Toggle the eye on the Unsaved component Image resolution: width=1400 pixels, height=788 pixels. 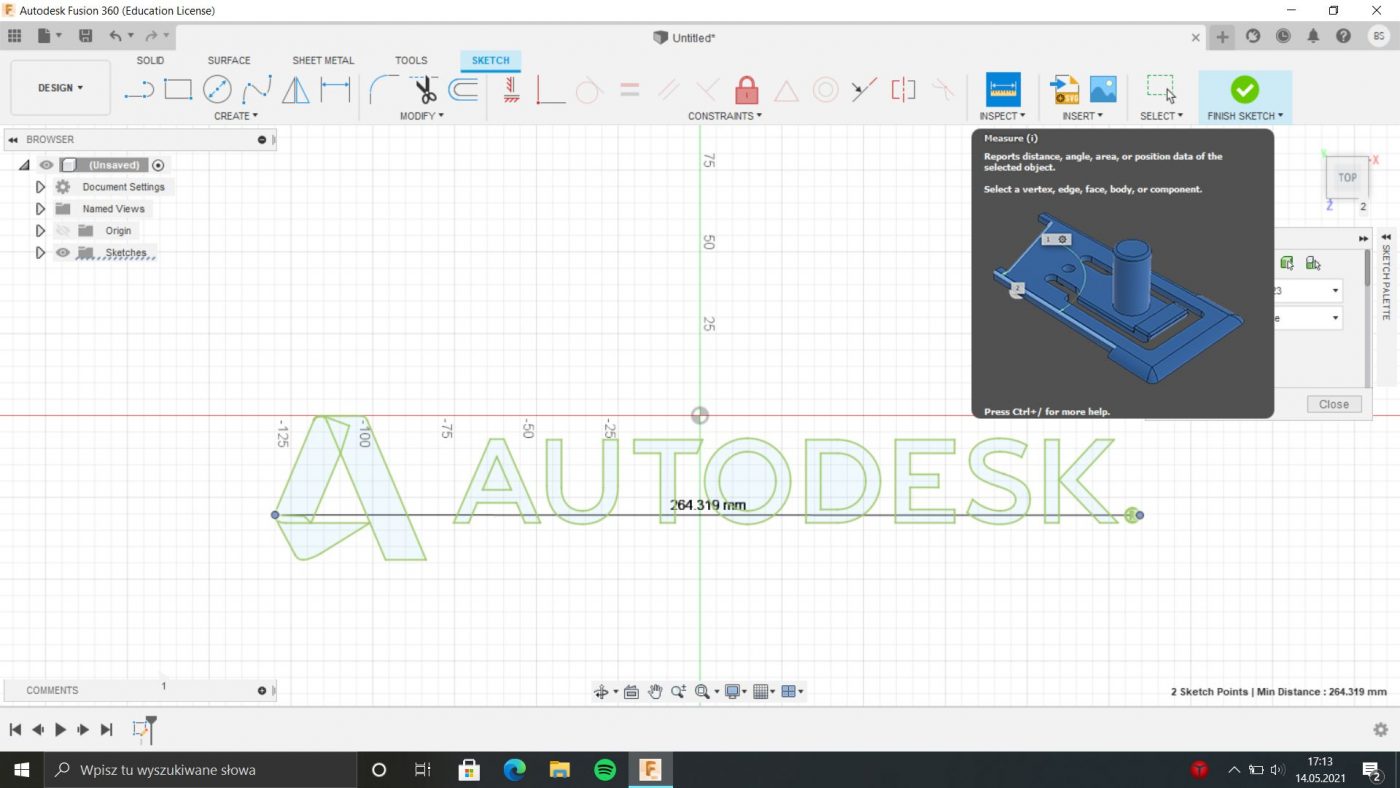point(46,165)
